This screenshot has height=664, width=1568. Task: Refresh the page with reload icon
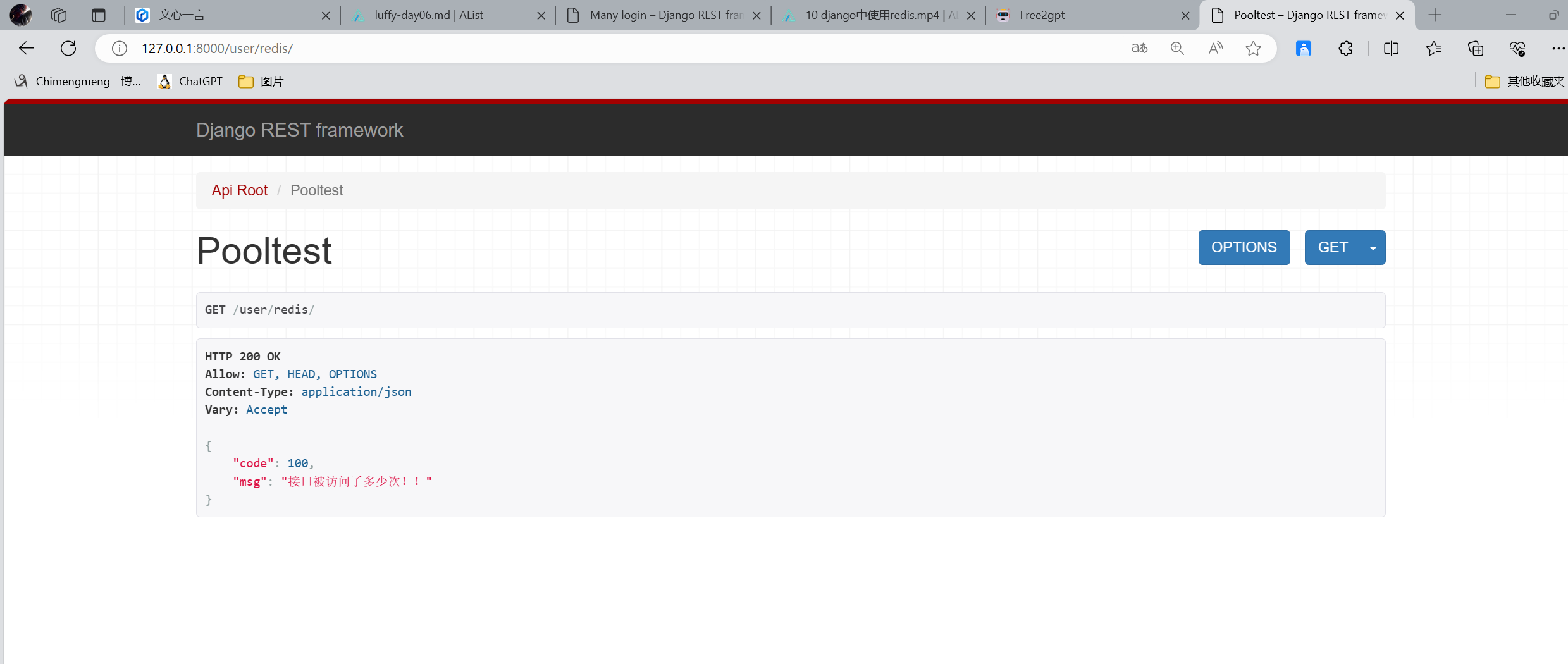coord(68,48)
